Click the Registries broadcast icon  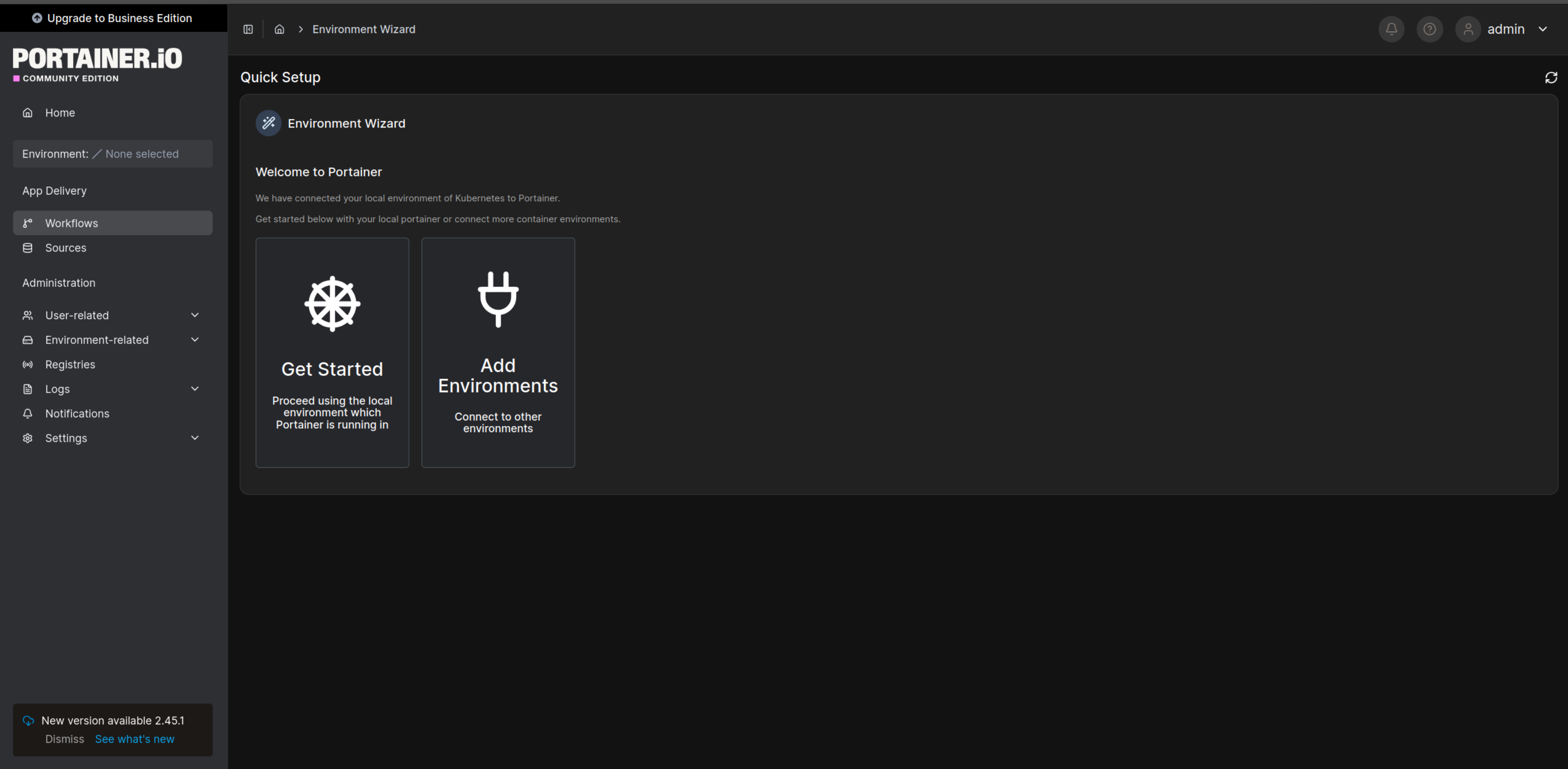(x=27, y=365)
